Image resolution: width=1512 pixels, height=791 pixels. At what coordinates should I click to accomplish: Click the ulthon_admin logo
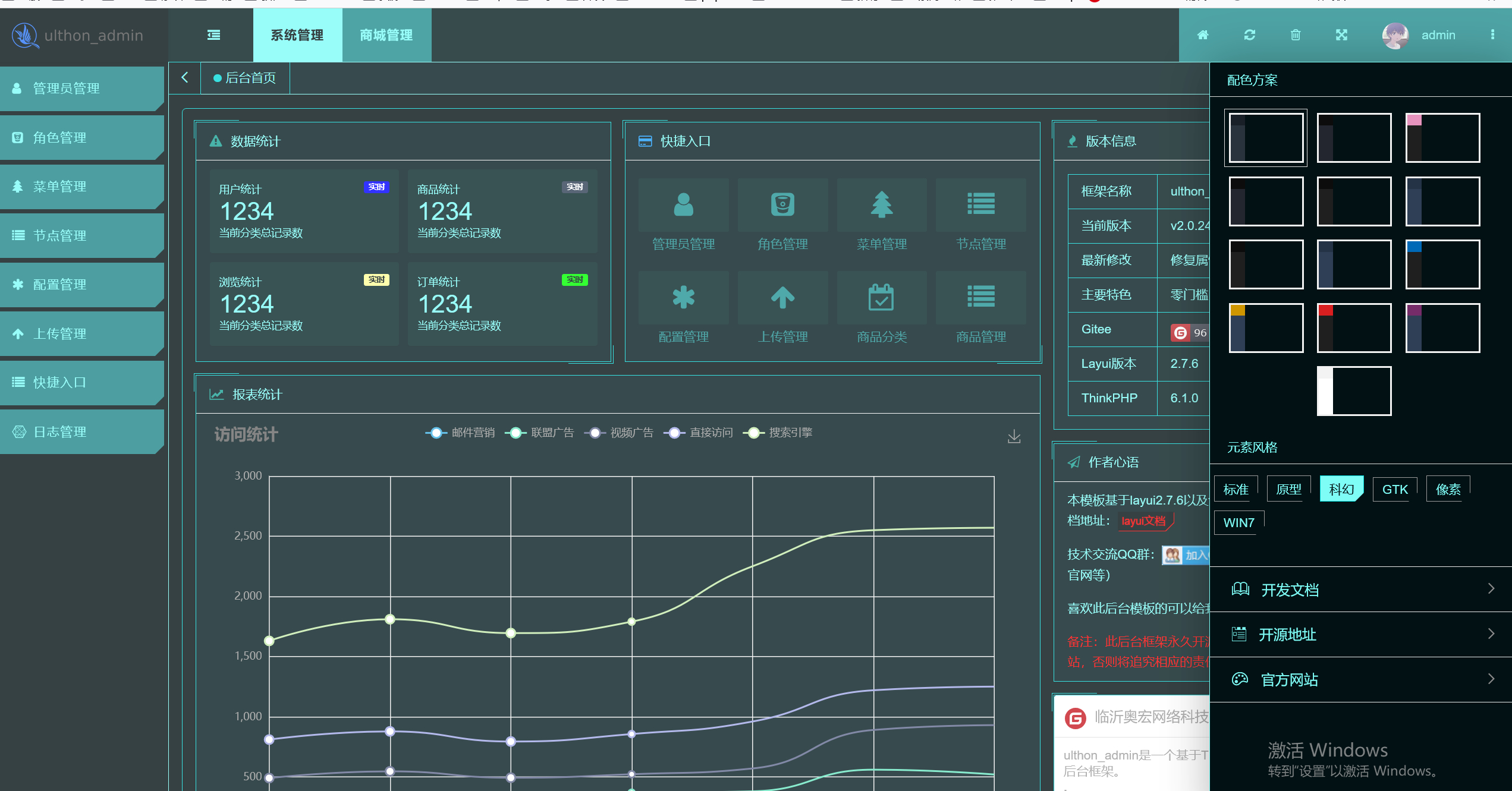[77, 35]
